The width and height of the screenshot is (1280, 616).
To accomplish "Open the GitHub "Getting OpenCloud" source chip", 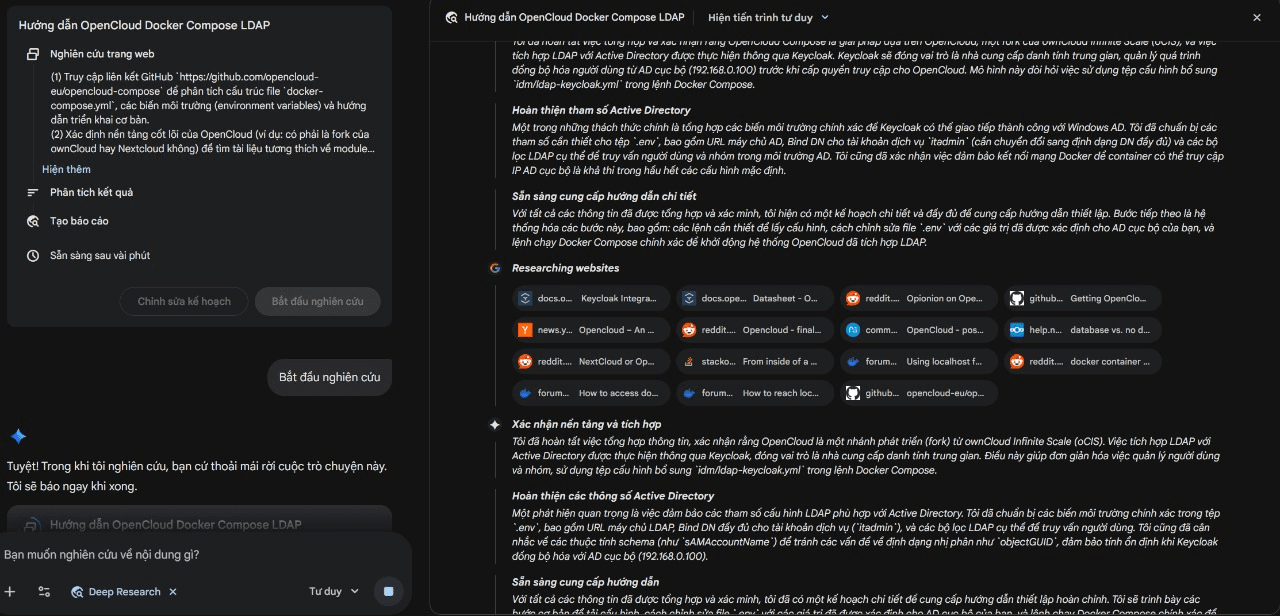I will tap(1084, 298).
